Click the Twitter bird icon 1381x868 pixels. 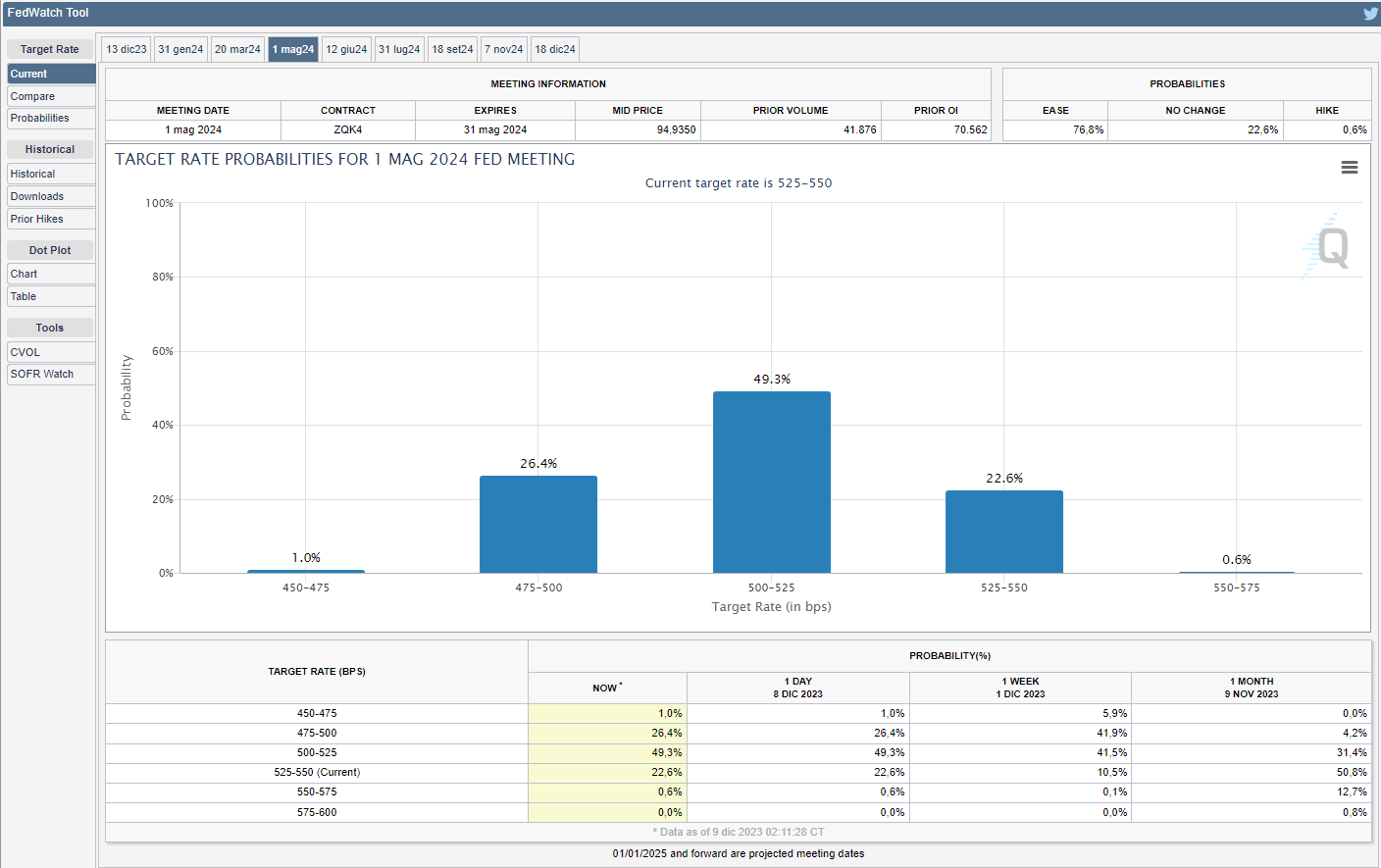(x=1370, y=13)
